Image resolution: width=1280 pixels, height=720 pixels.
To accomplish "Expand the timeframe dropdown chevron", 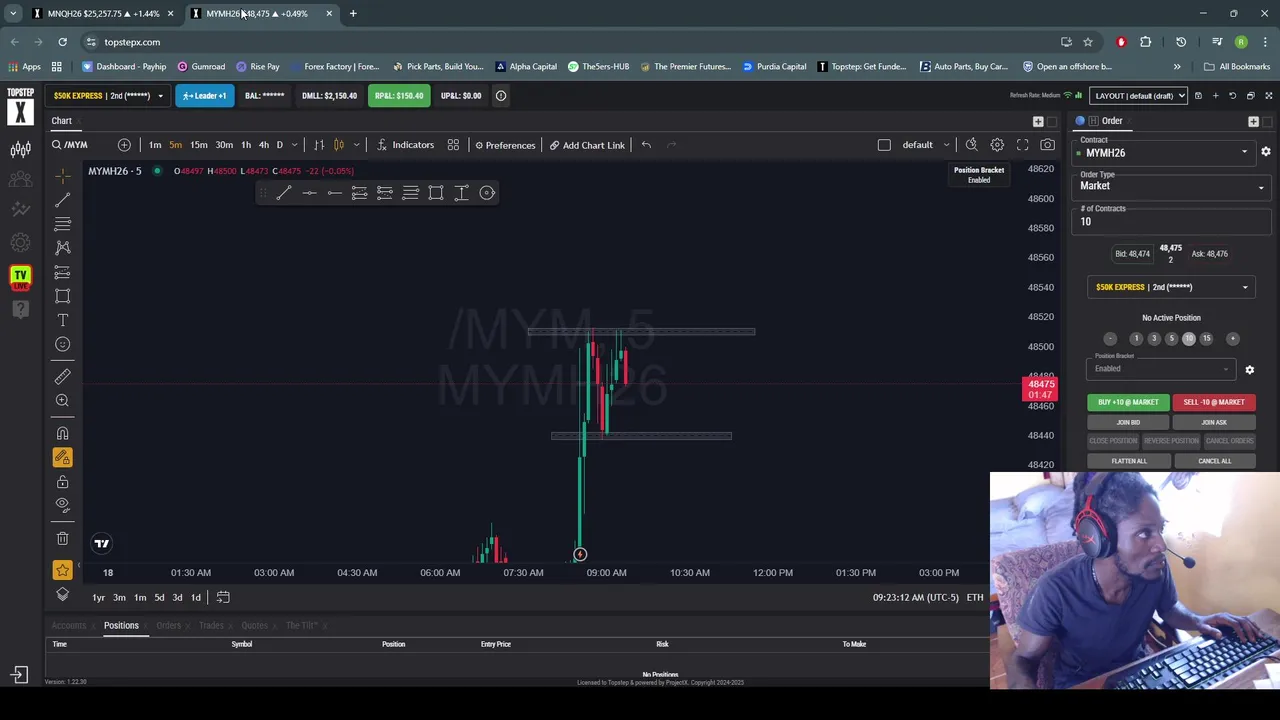I will tap(294, 145).
